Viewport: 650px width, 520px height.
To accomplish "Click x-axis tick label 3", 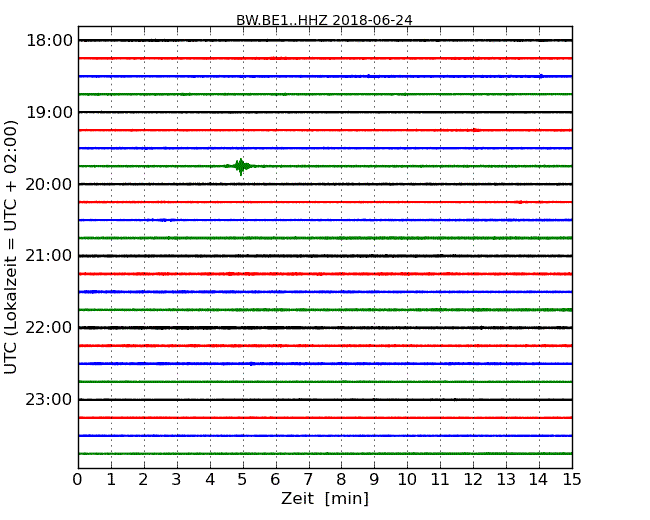I will click(177, 479).
